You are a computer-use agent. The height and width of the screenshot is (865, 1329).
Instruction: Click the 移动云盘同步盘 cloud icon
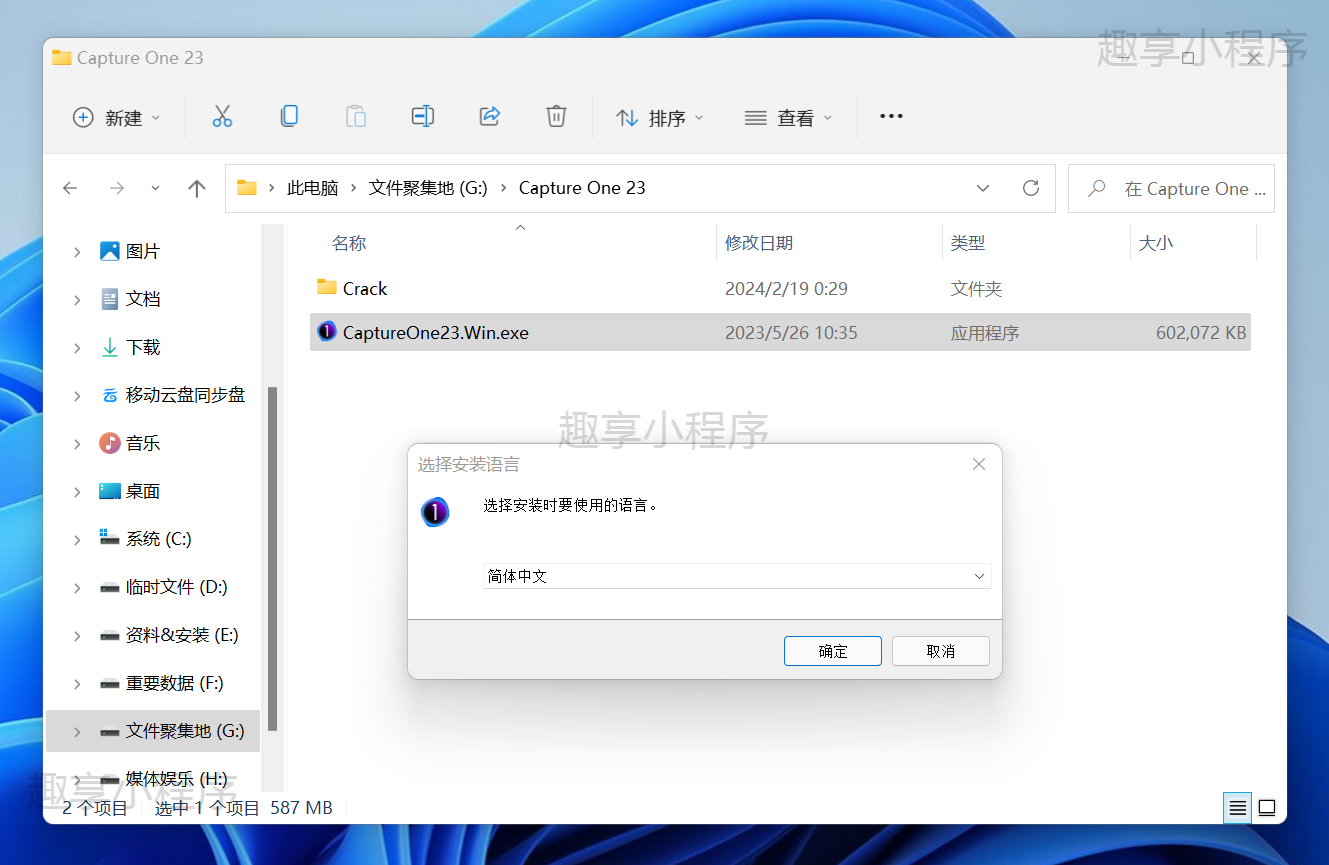coord(110,395)
